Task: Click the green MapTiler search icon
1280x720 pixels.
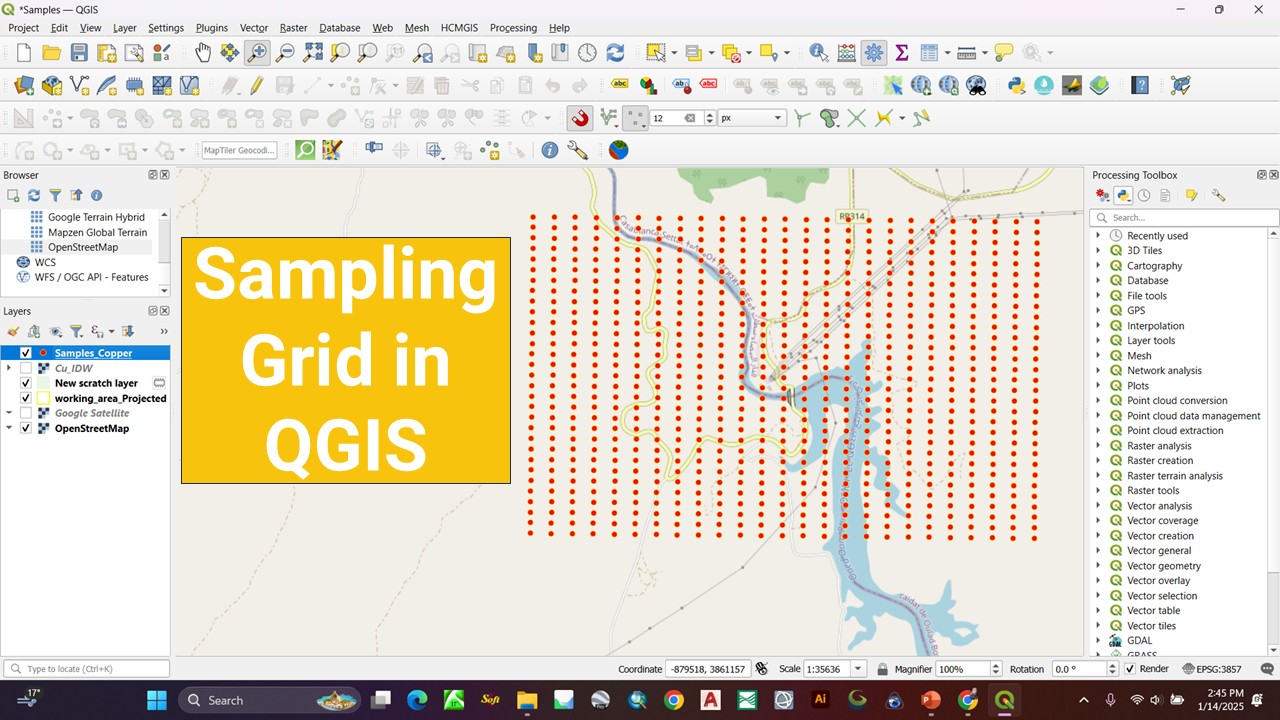Action: coord(305,150)
